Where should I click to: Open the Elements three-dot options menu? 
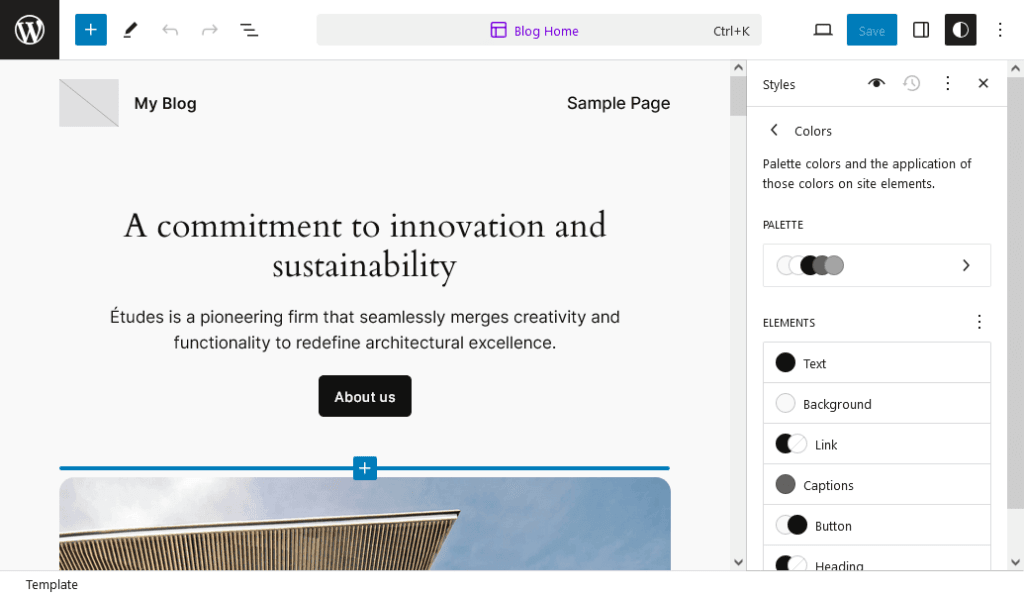pos(979,322)
